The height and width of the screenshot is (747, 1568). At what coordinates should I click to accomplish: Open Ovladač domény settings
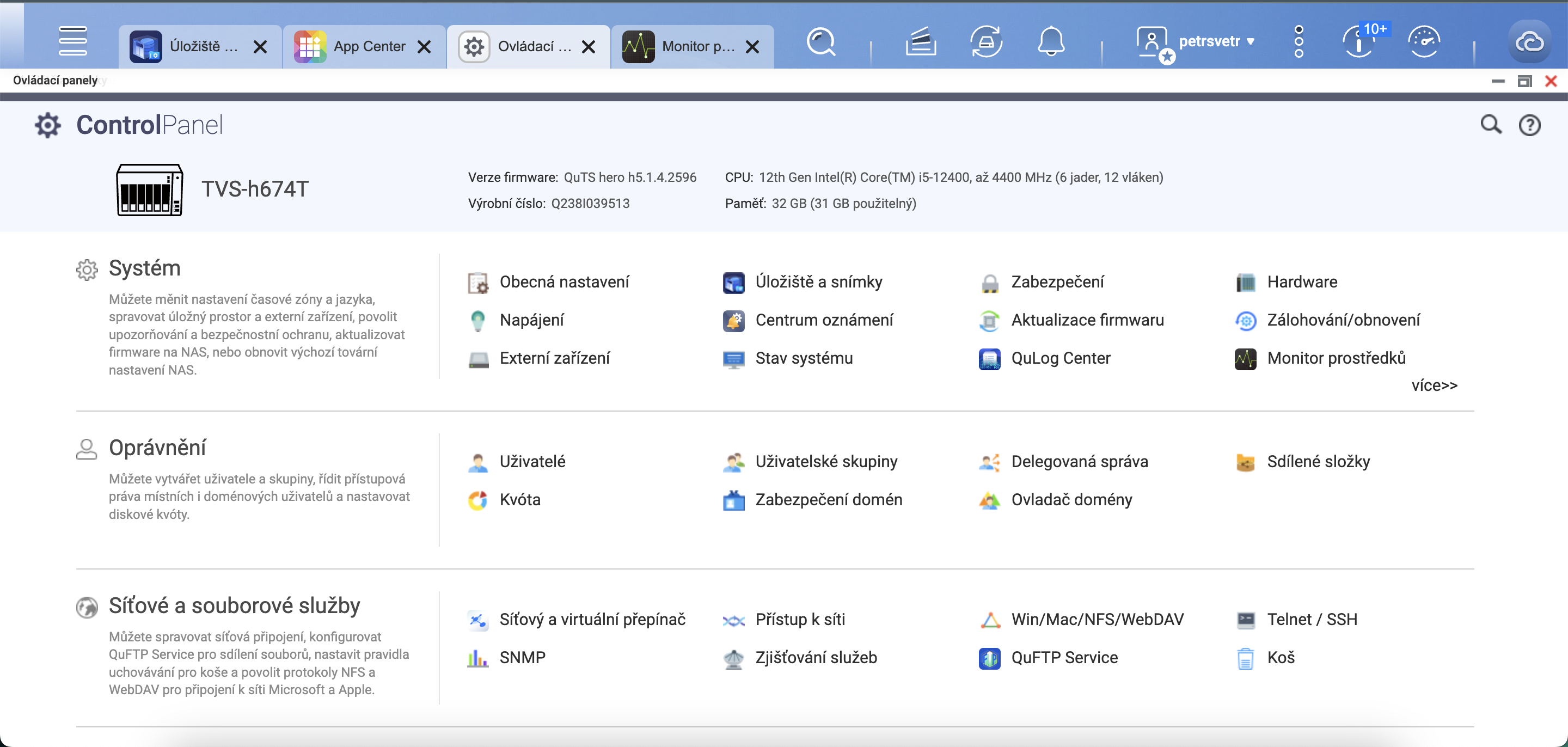point(1071,499)
